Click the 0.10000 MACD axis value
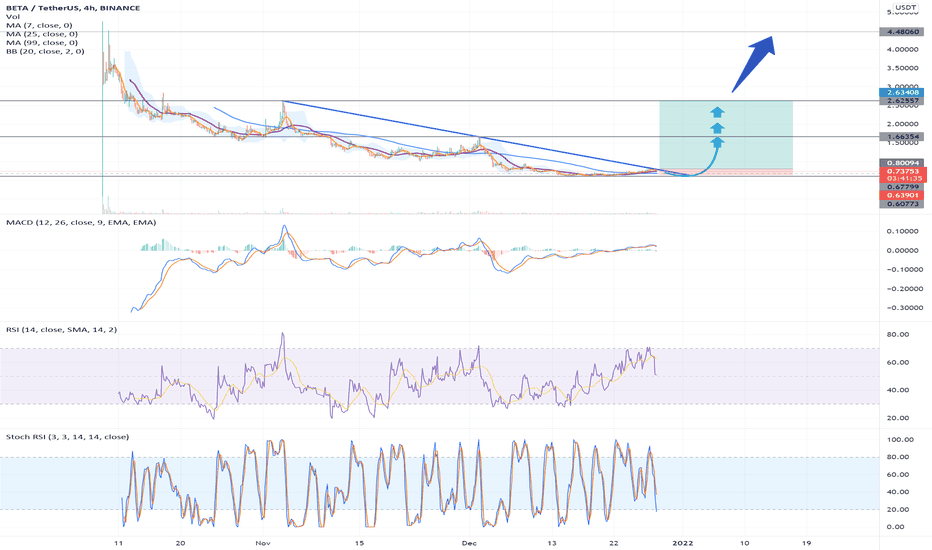This screenshot has height=550, width=932. click(x=902, y=231)
